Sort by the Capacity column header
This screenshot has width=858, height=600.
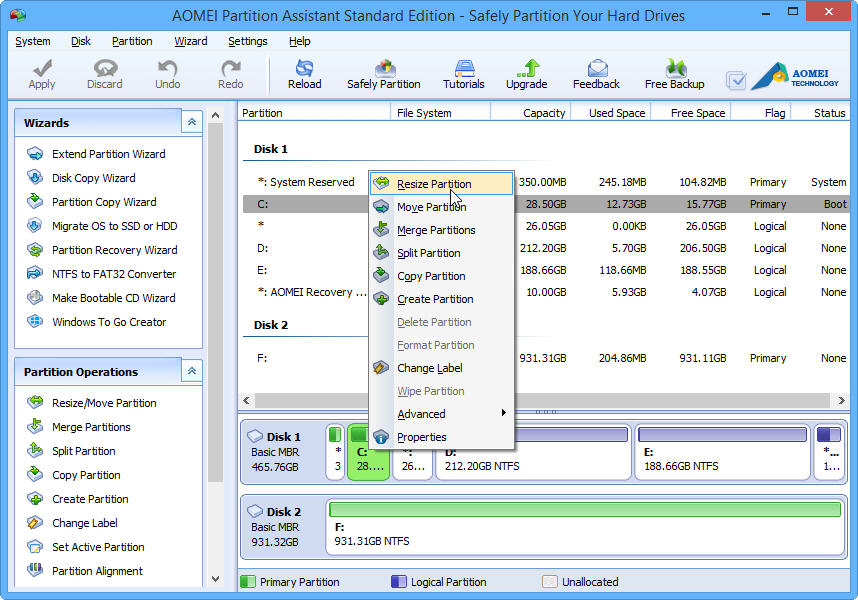point(530,113)
